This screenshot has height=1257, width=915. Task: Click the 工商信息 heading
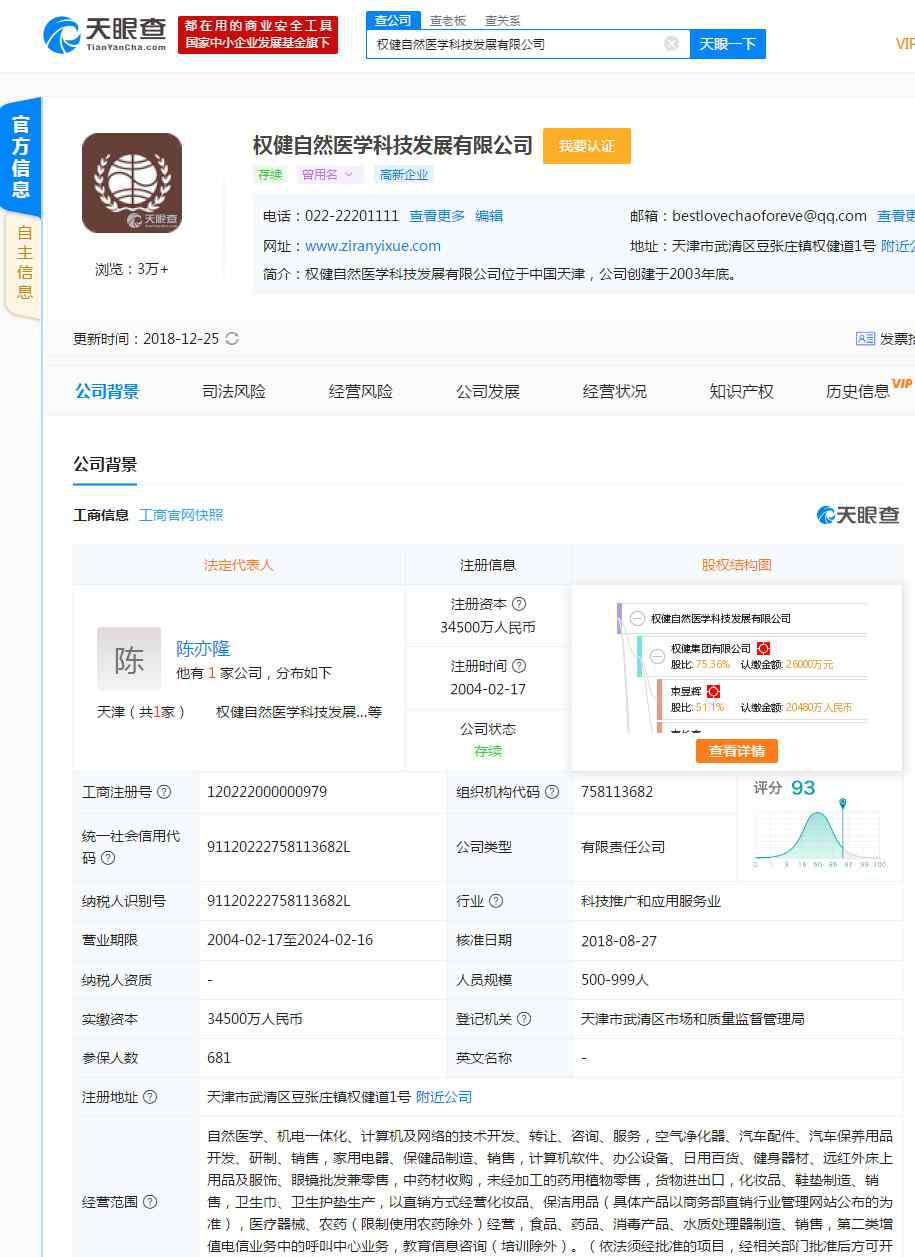tap(101, 515)
